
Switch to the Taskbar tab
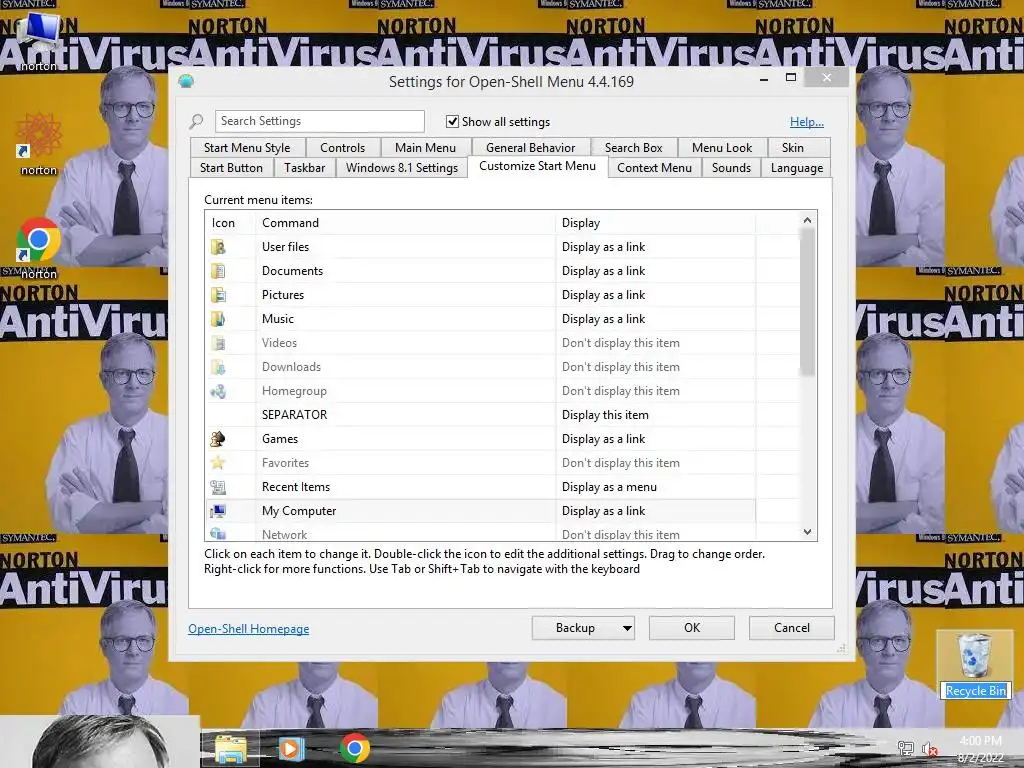[304, 168]
